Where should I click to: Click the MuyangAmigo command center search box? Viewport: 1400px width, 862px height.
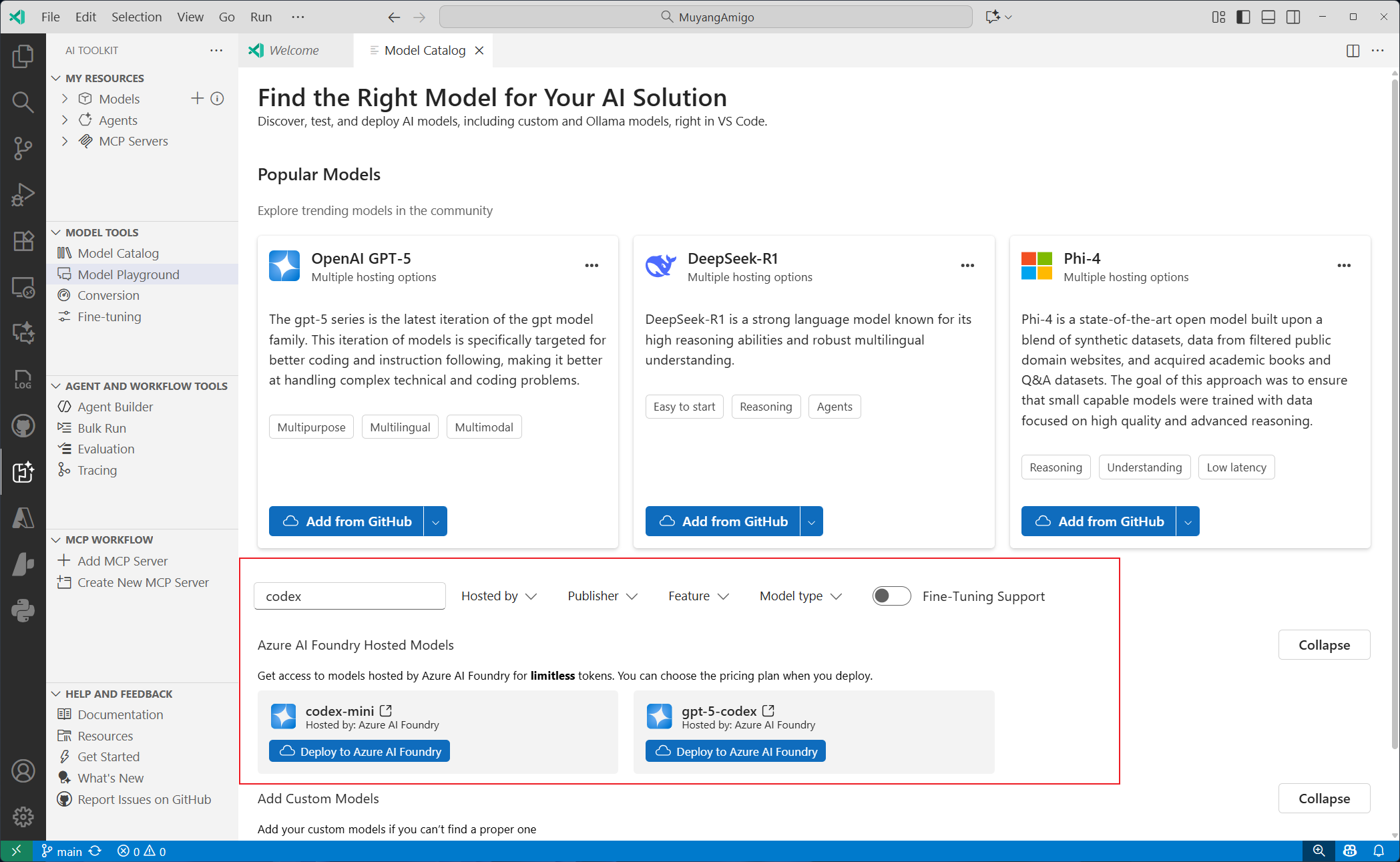[706, 17]
